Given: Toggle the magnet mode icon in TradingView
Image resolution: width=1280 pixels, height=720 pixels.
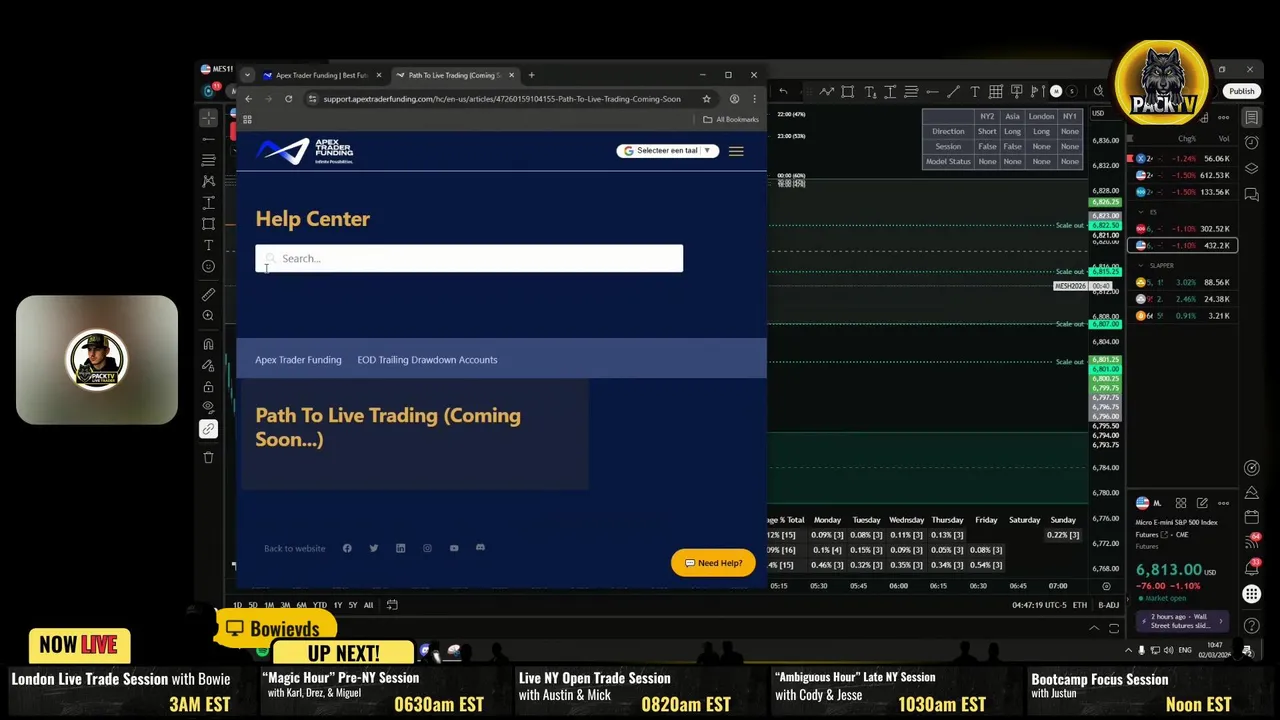Looking at the screenshot, I should click(x=208, y=344).
